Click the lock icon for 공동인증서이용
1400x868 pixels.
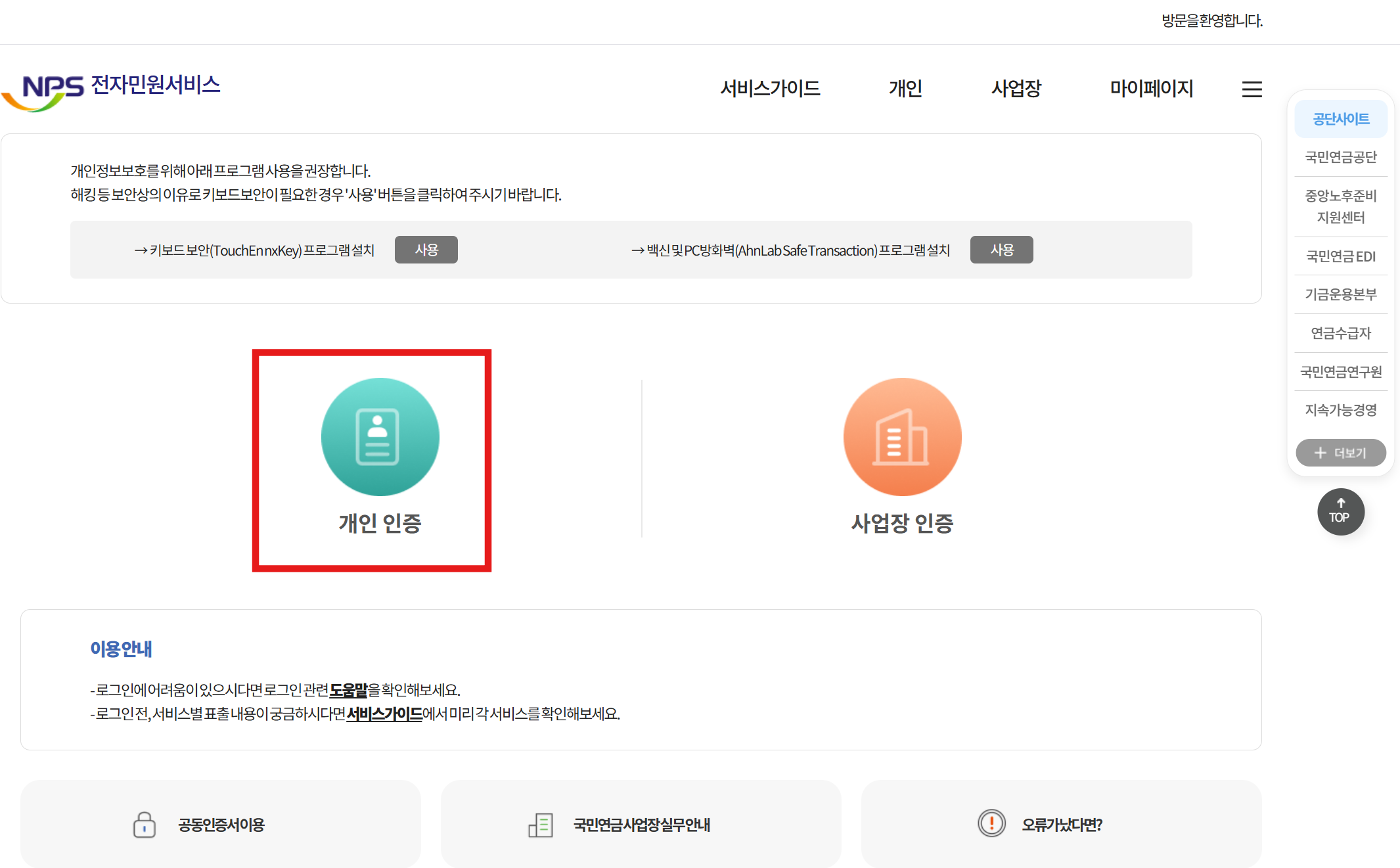(145, 824)
